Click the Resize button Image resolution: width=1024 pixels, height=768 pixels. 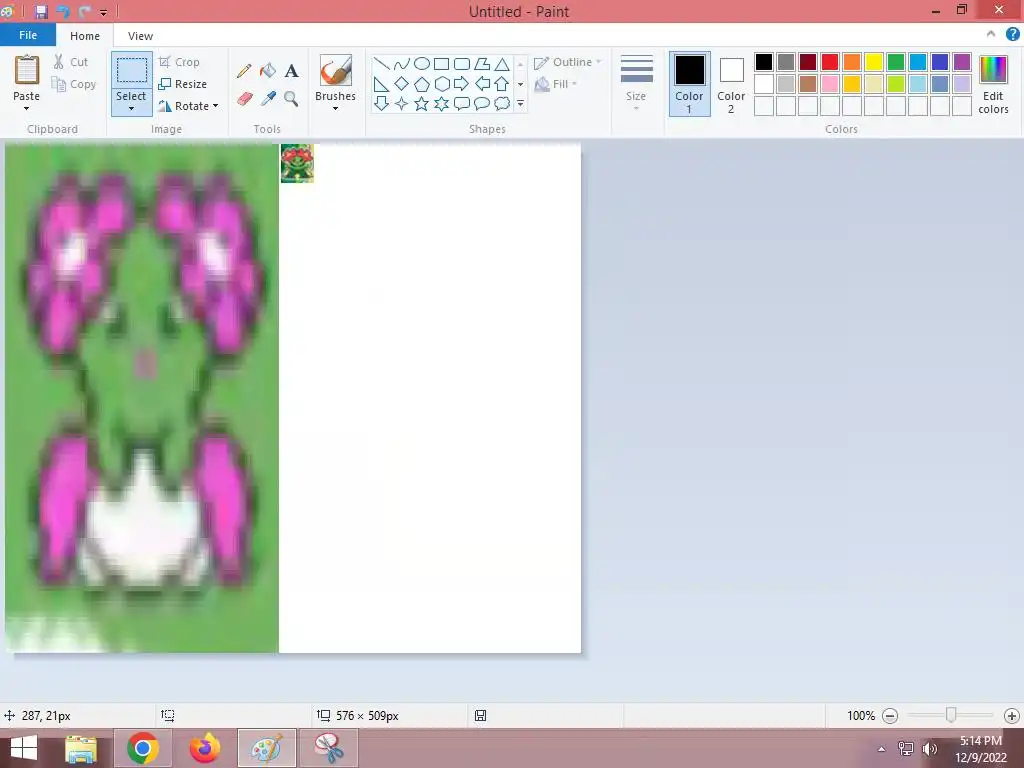183,84
